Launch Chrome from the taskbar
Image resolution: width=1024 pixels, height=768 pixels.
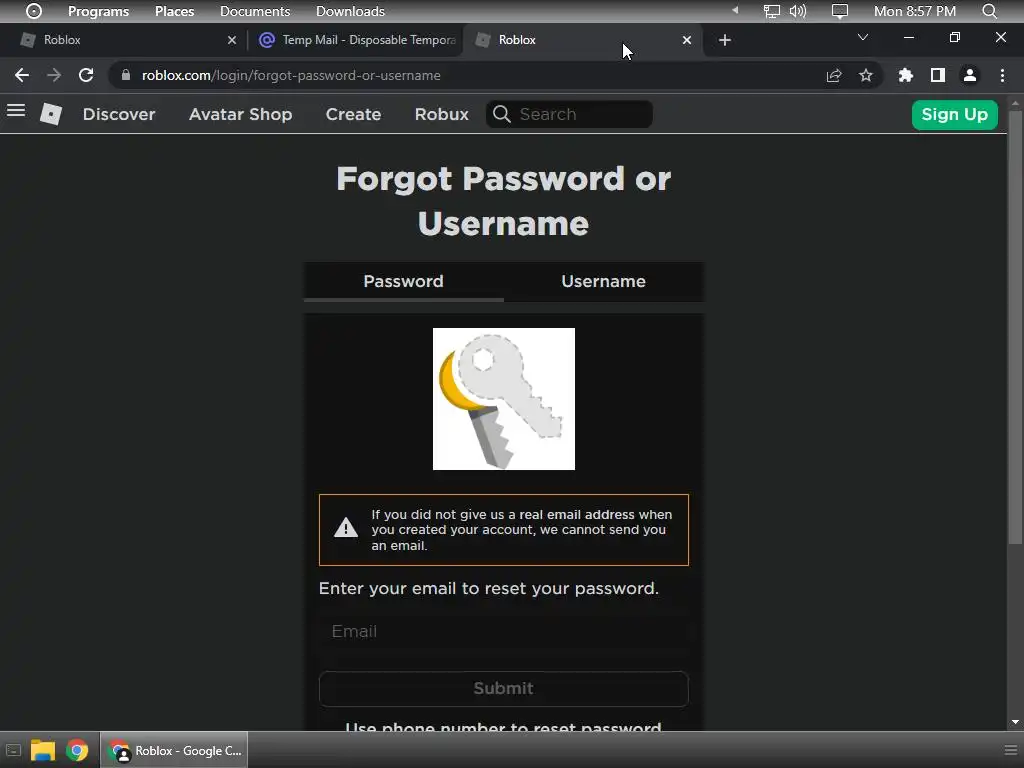[77, 750]
